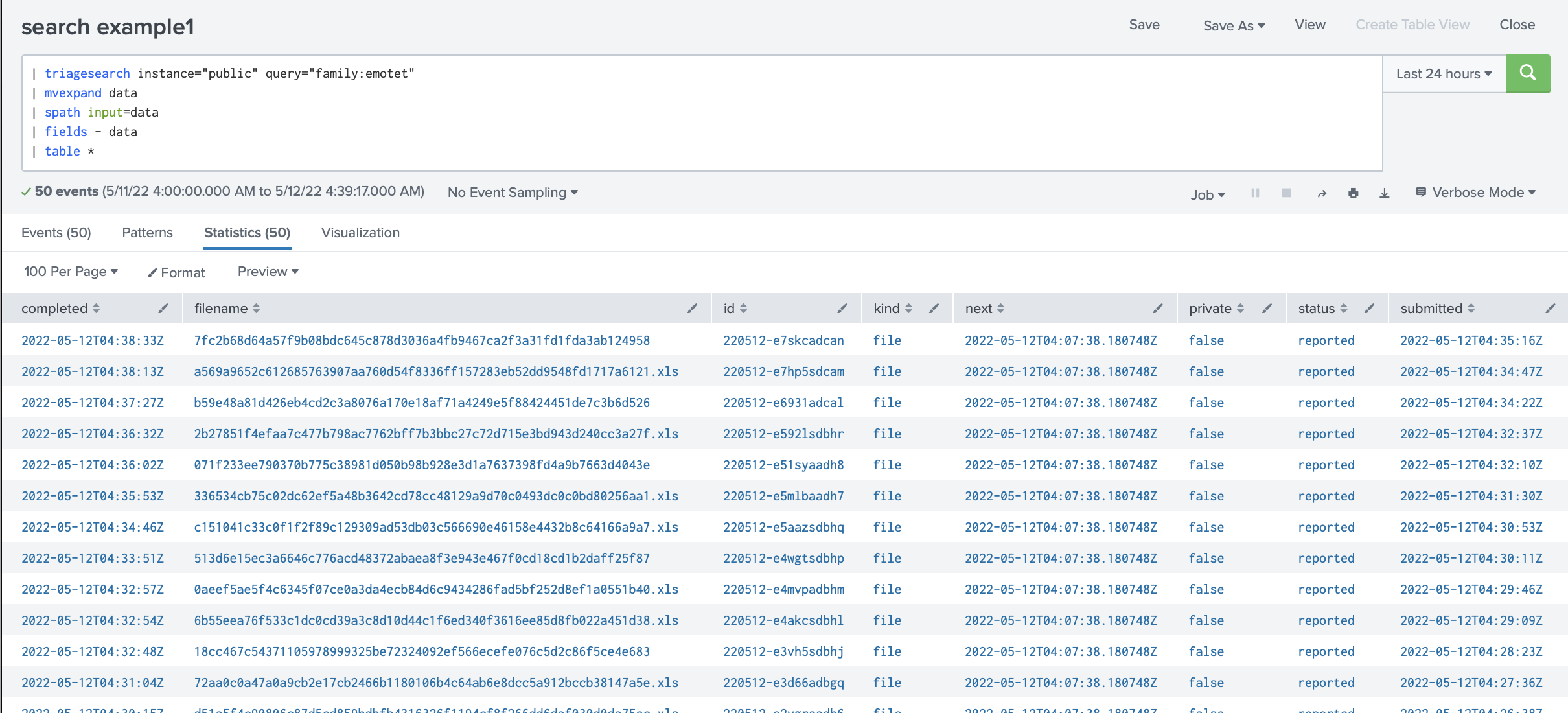Edit the filename column with pencil icon

click(692, 309)
